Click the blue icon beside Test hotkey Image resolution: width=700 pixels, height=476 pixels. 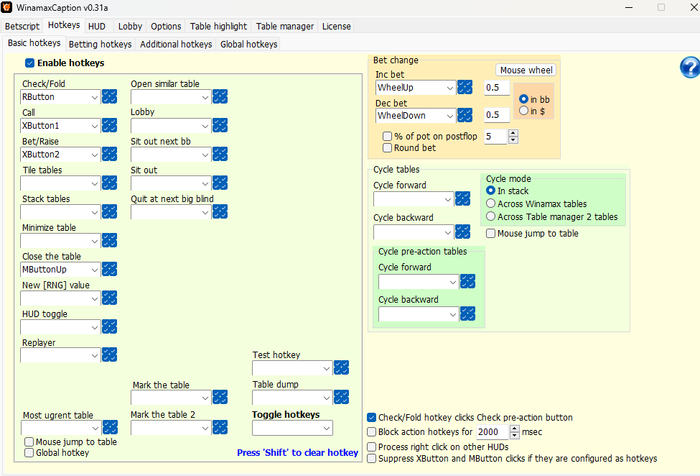point(341,368)
